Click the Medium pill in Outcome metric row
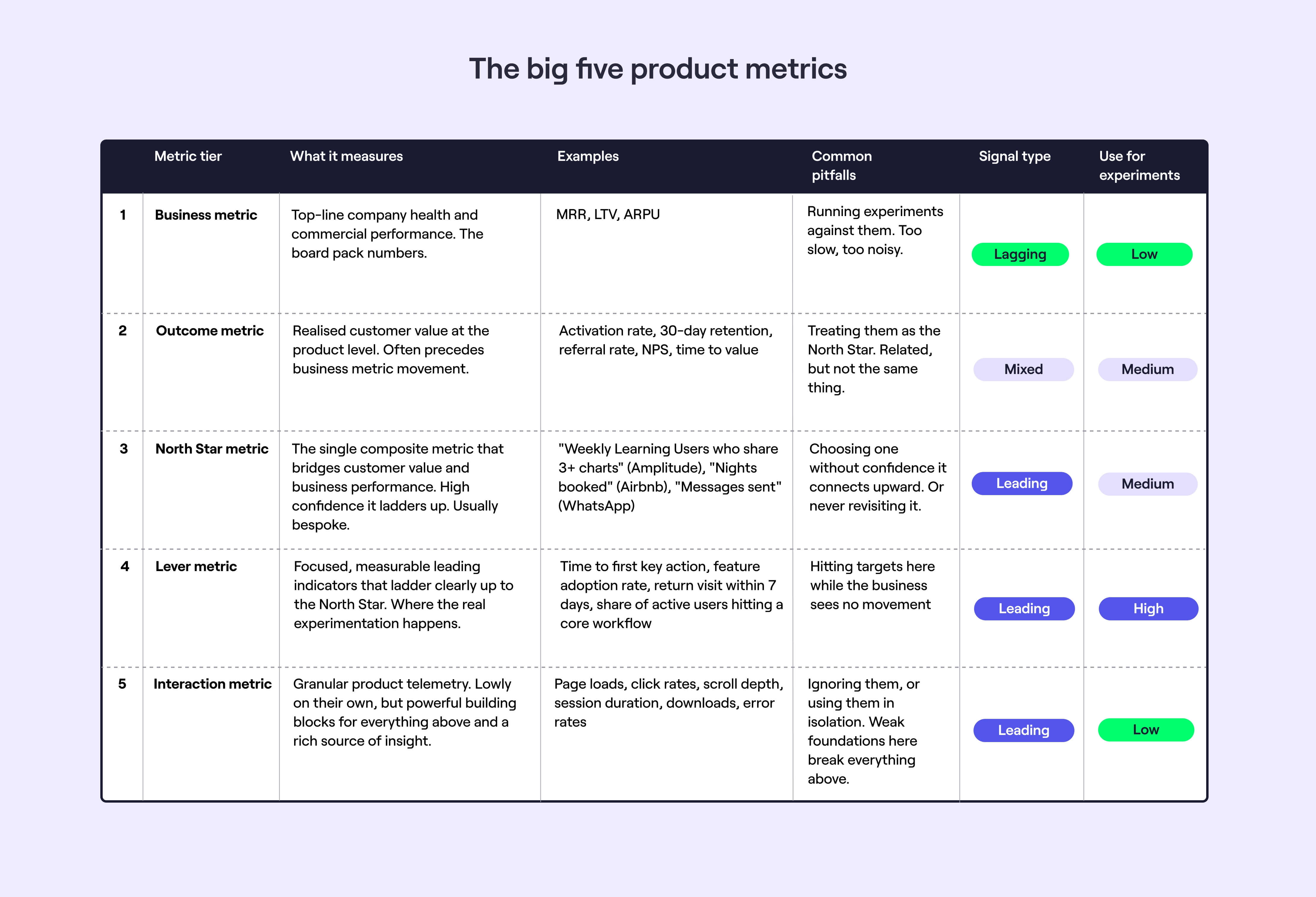The image size is (1316, 897). 1147,369
